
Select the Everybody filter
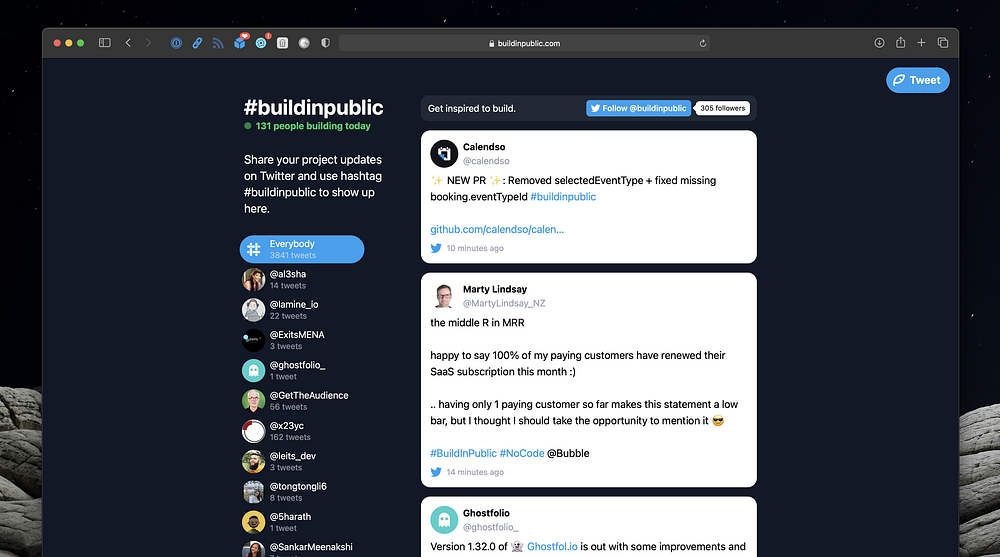coord(302,249)
